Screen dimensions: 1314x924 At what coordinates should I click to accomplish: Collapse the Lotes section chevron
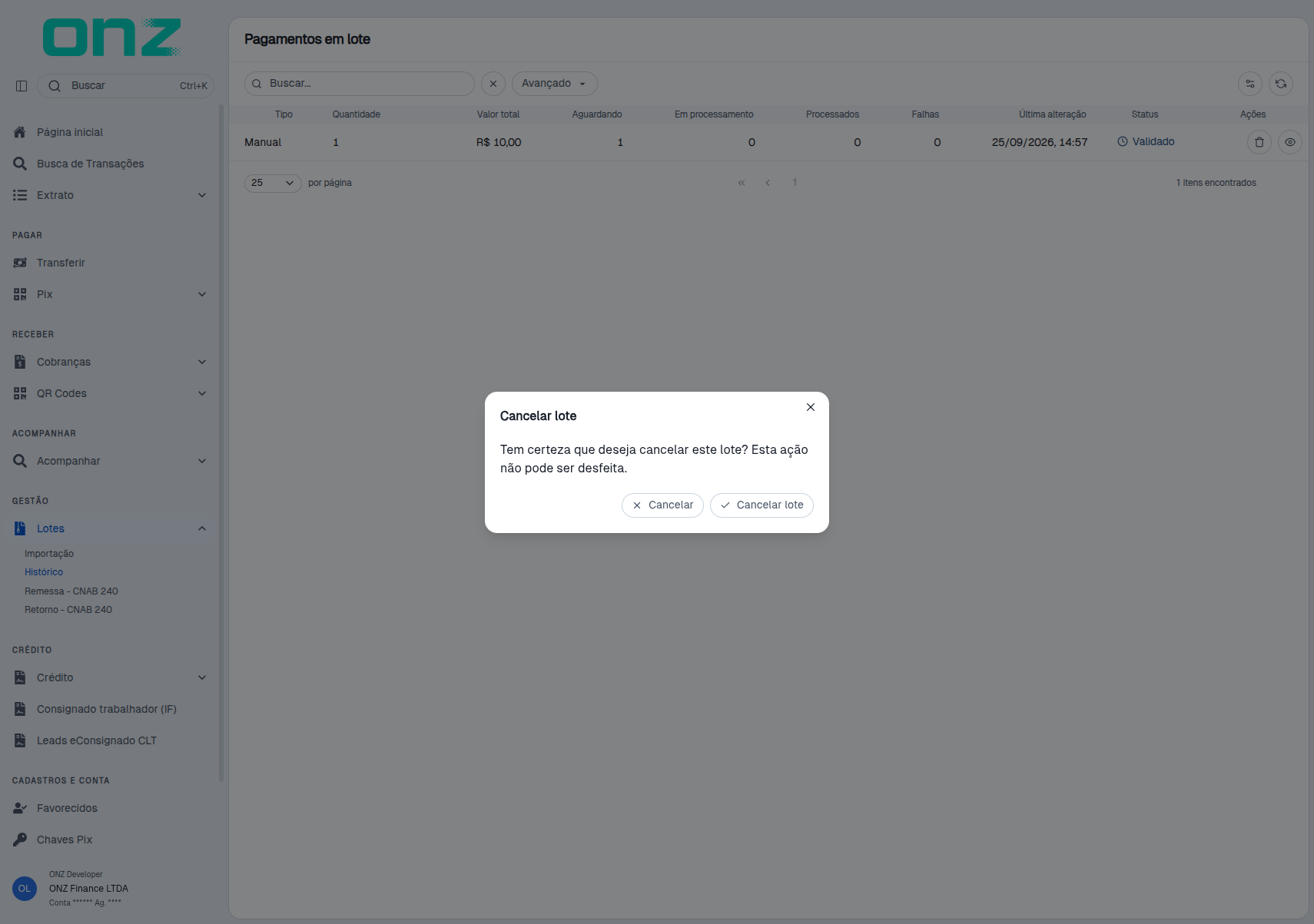click(x=202, y=528)
